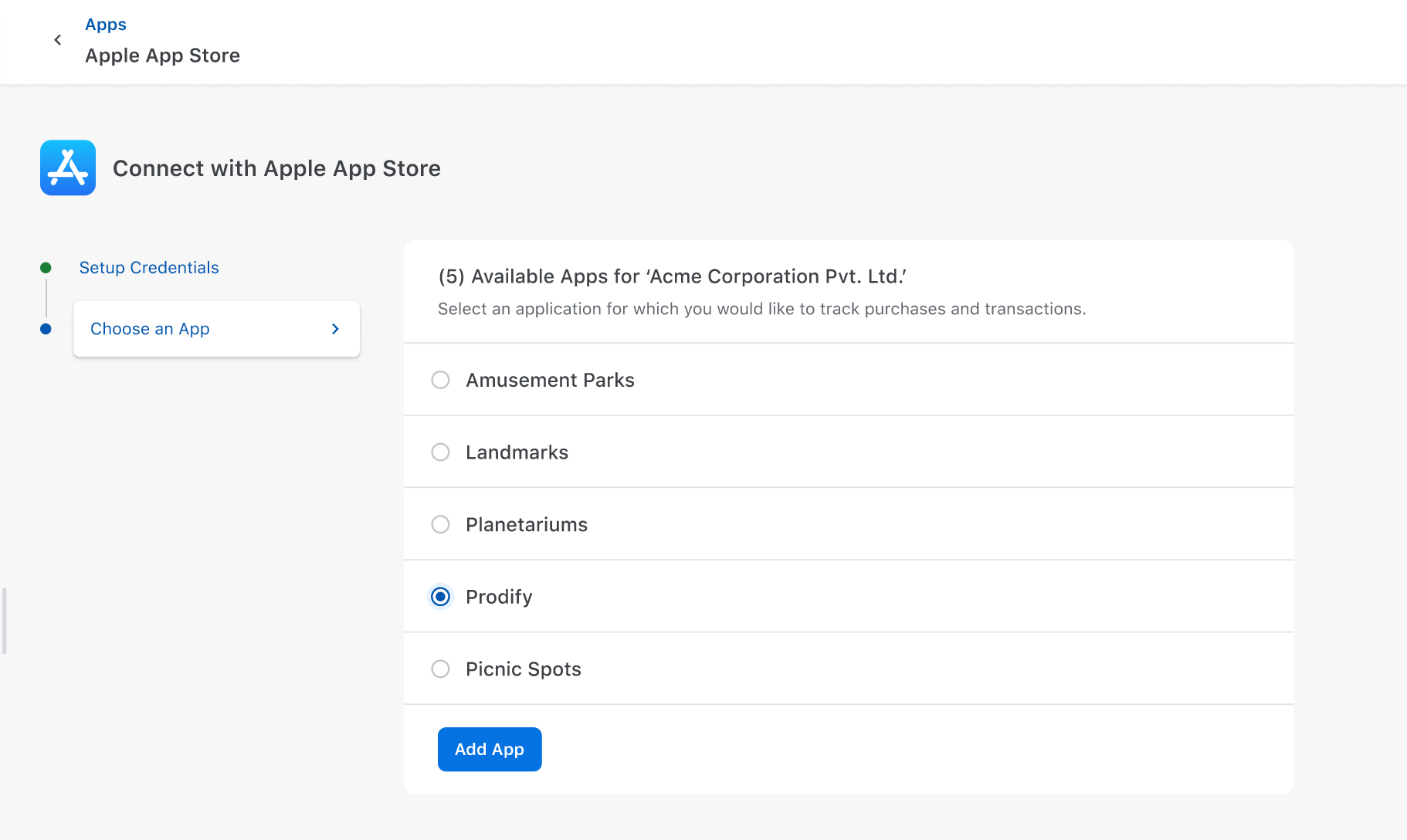Click the green Setup Credentials step dot
The width and height of the screenshot is (1407, 840).
46,268
